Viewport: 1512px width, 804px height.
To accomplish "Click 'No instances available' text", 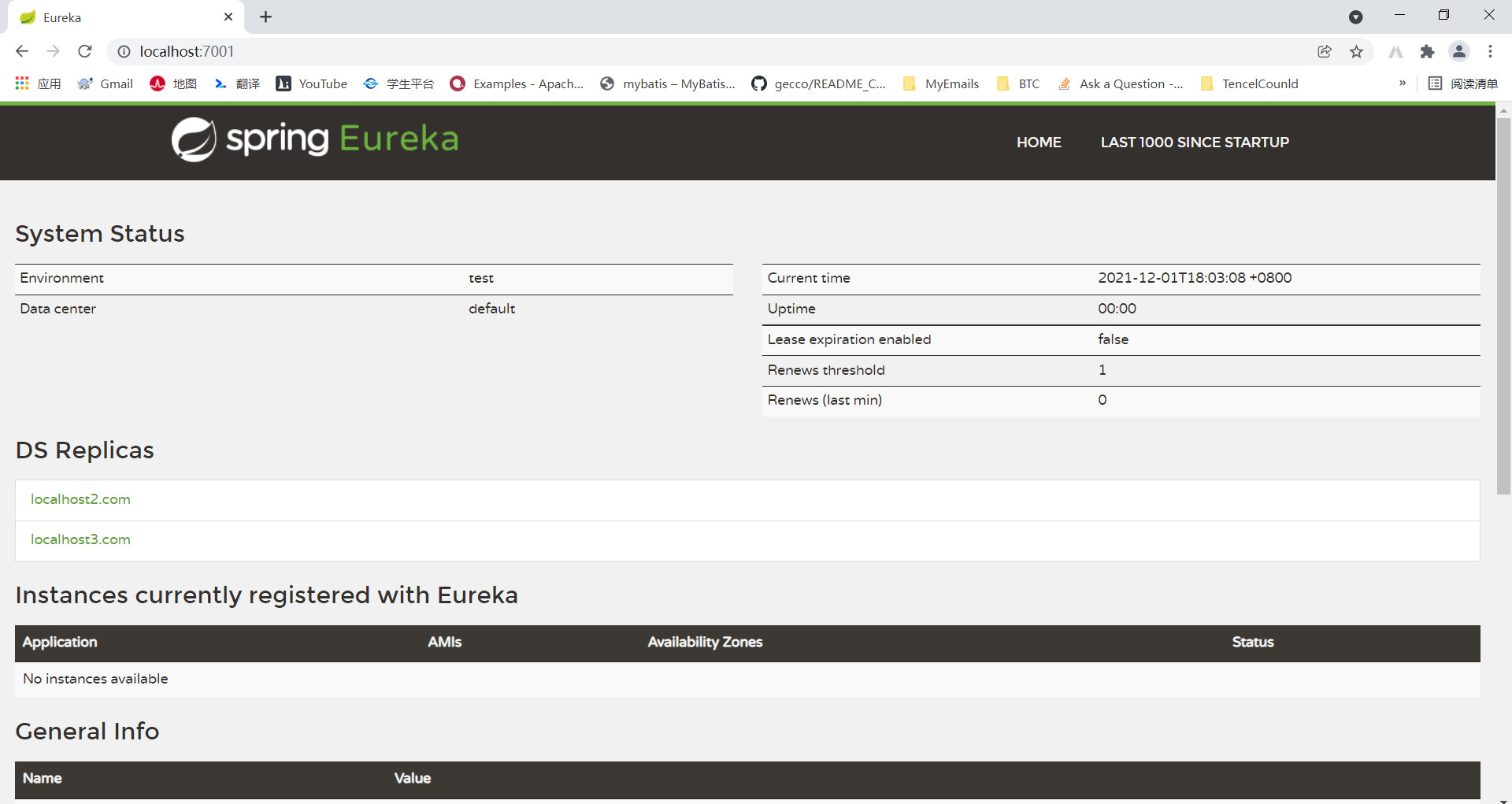I will pyautogui.click(x=95, y=679).
